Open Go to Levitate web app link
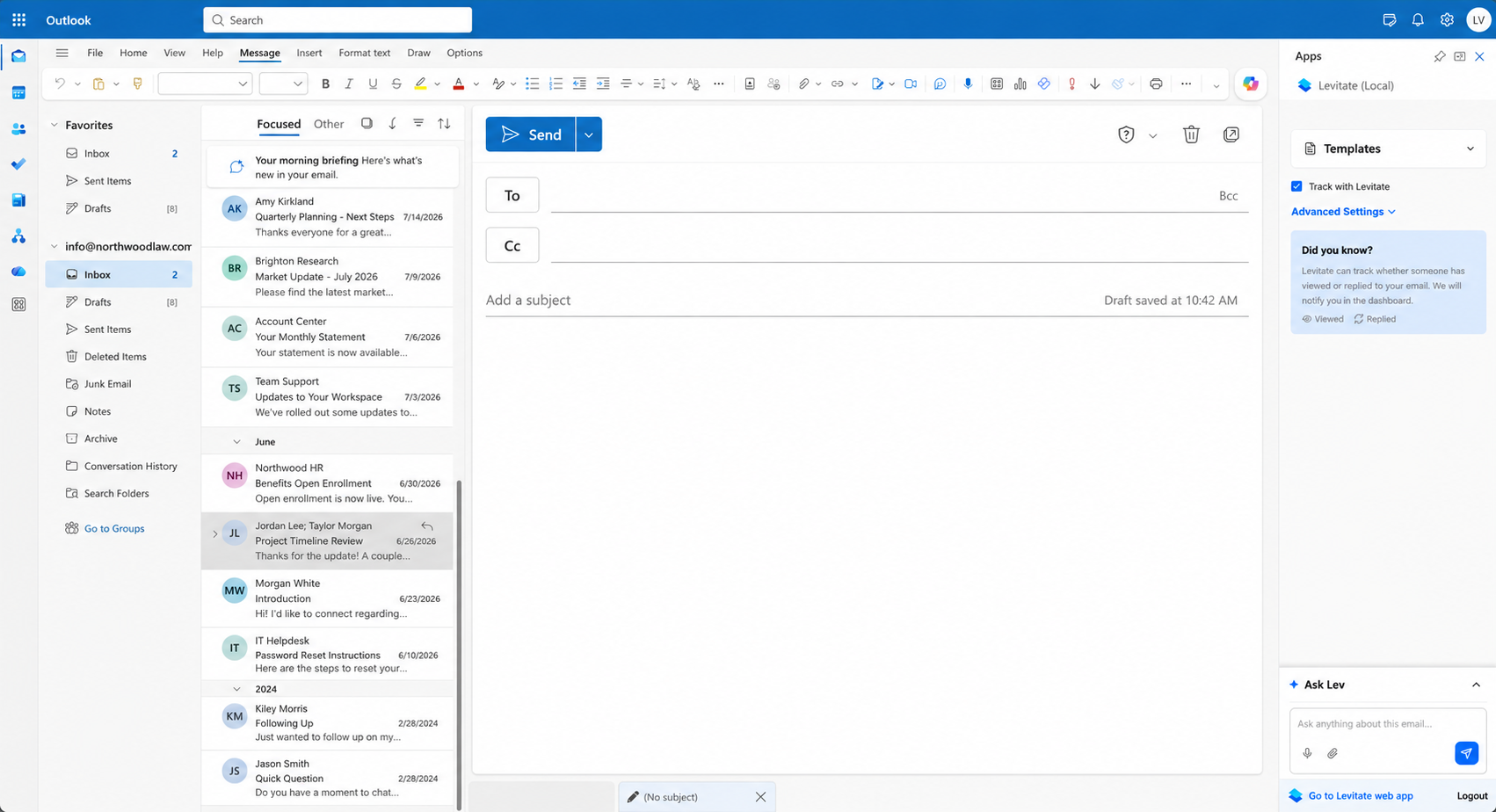 (x=1361, y=795)
